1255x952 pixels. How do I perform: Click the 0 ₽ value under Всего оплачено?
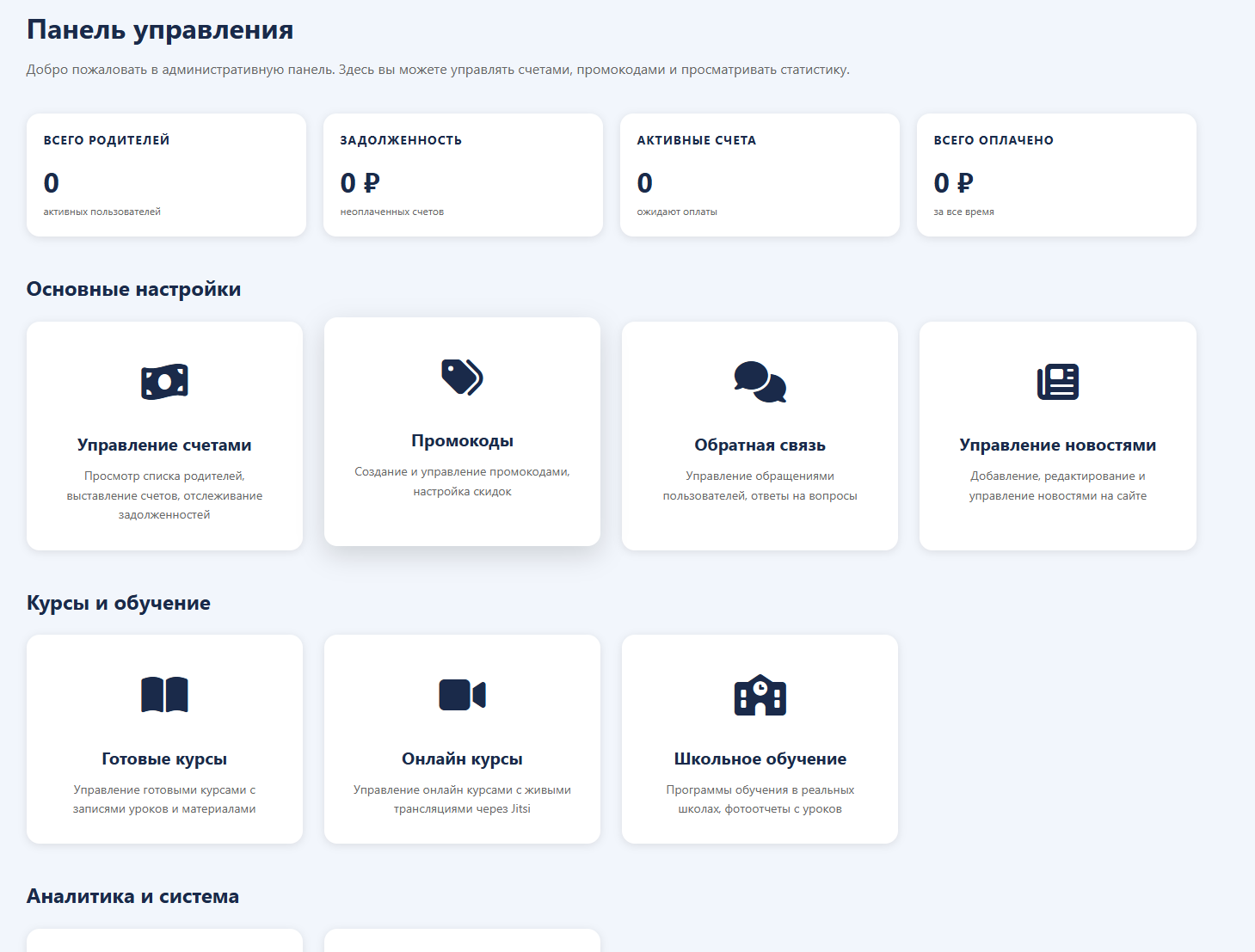pos(953,182)
